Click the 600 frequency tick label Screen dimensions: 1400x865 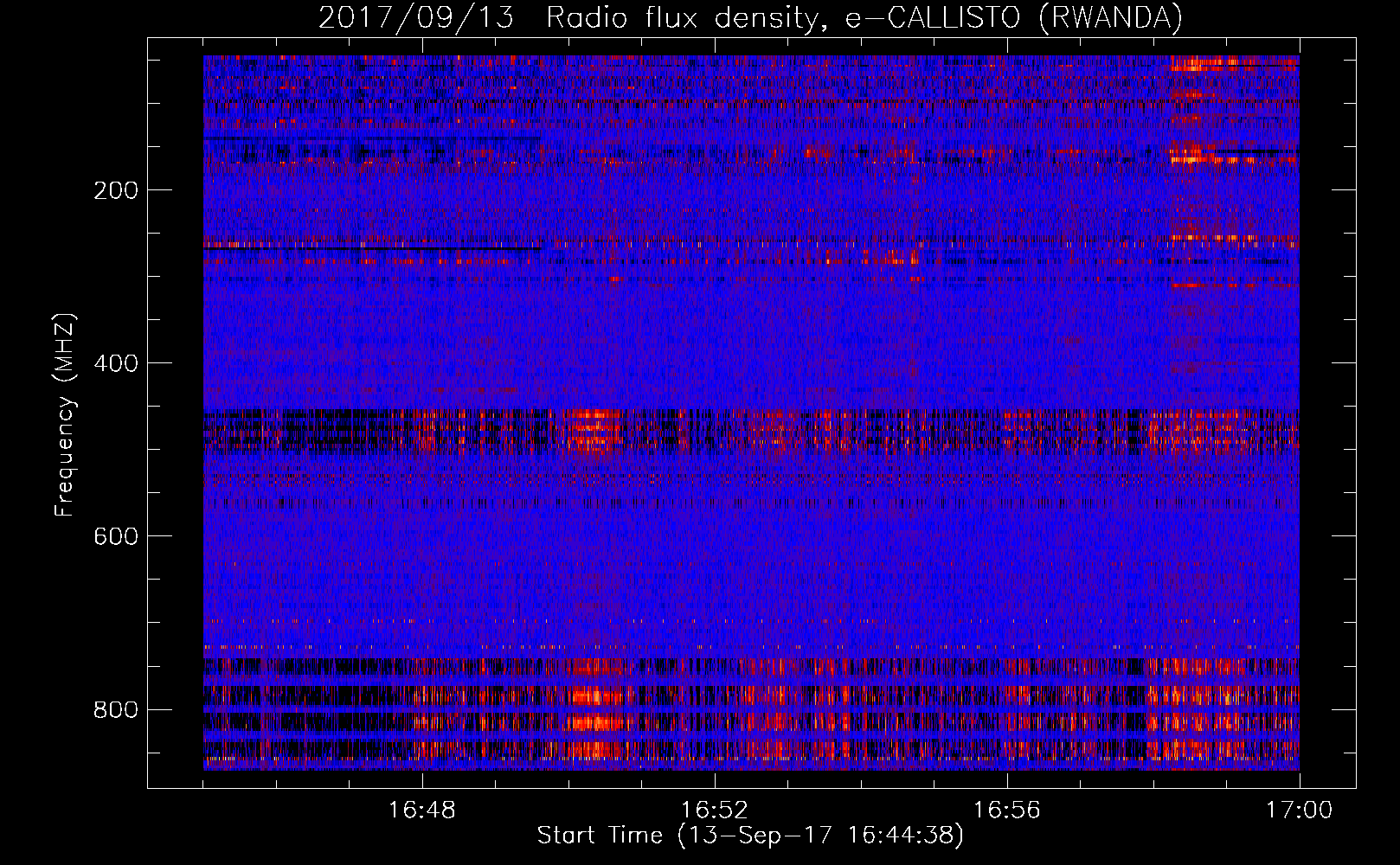(115, 536)
